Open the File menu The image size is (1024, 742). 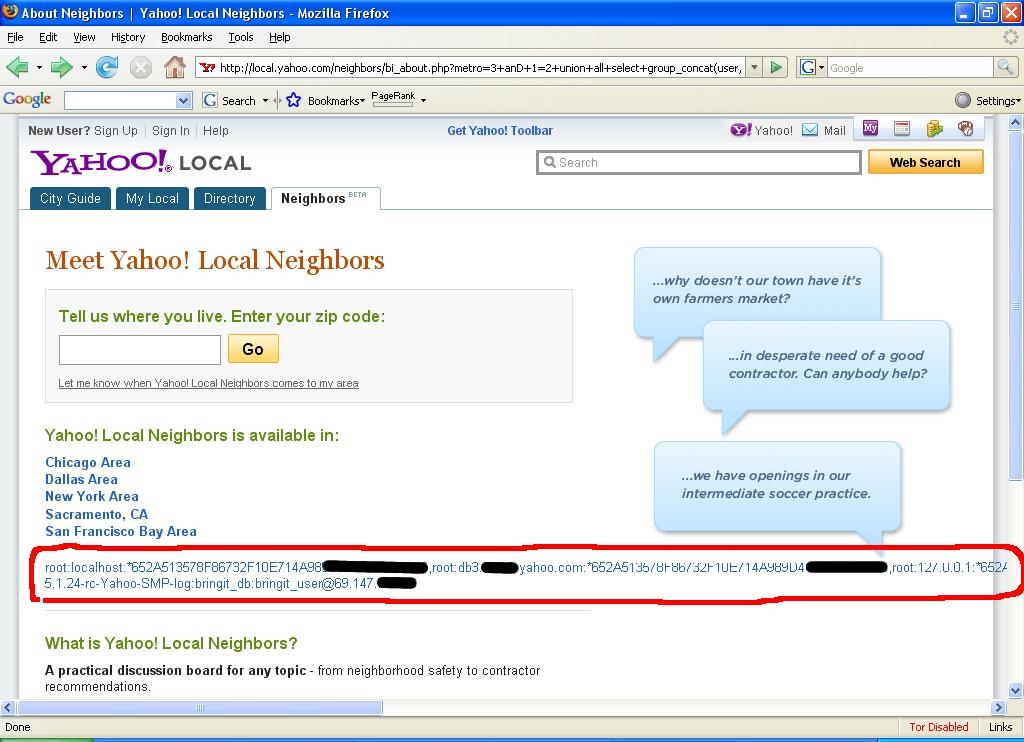coord(15,37)
